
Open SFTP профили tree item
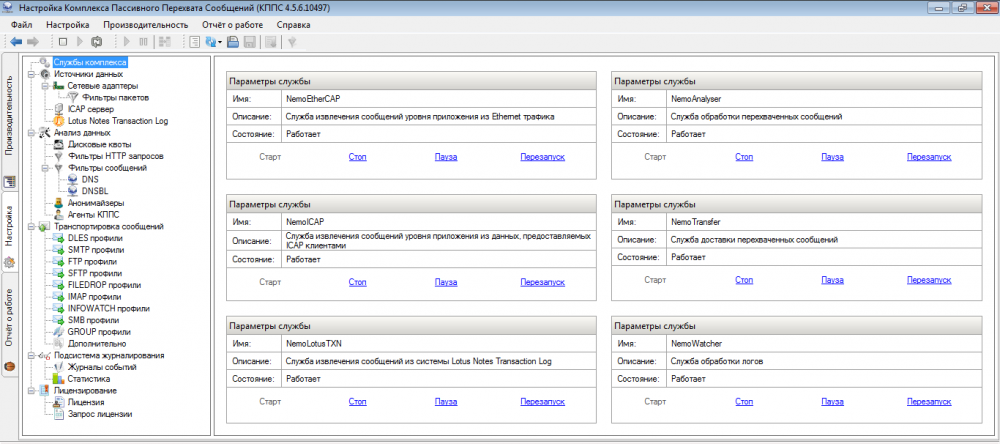coord(94,273)
